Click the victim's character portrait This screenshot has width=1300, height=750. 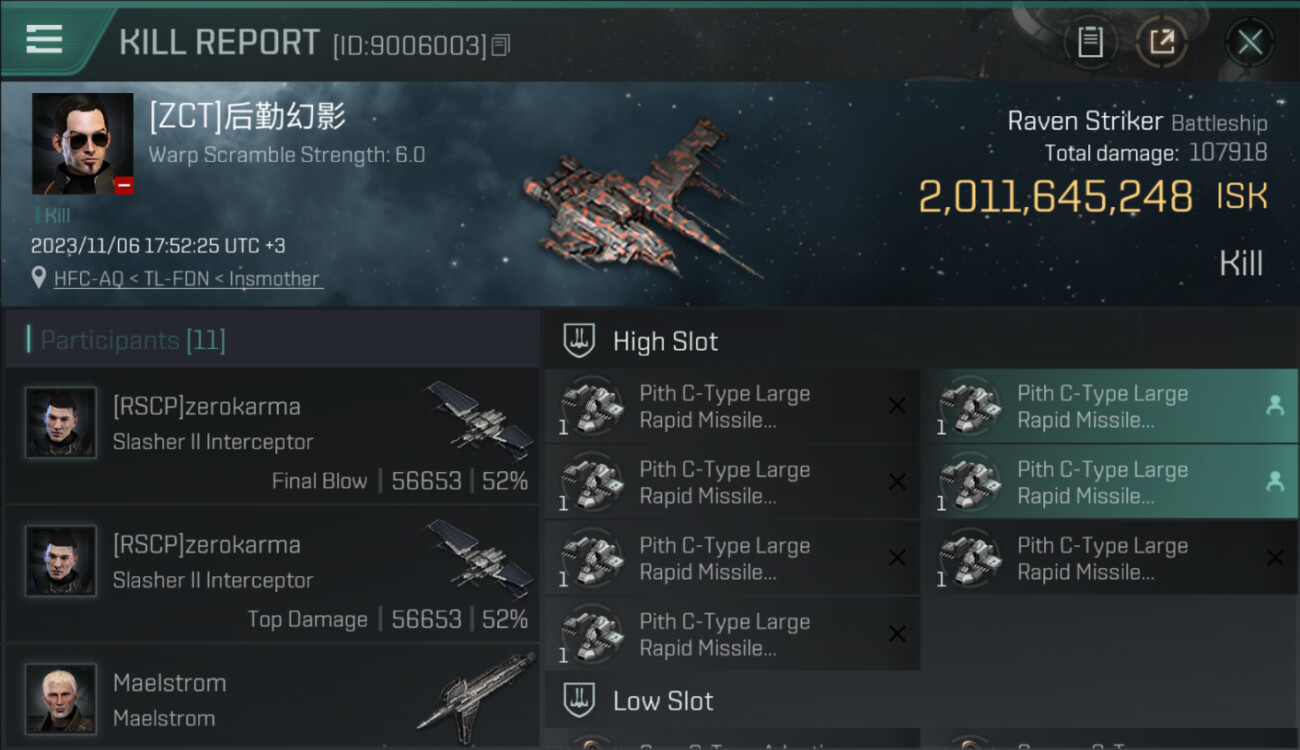[x=82, y=143]
